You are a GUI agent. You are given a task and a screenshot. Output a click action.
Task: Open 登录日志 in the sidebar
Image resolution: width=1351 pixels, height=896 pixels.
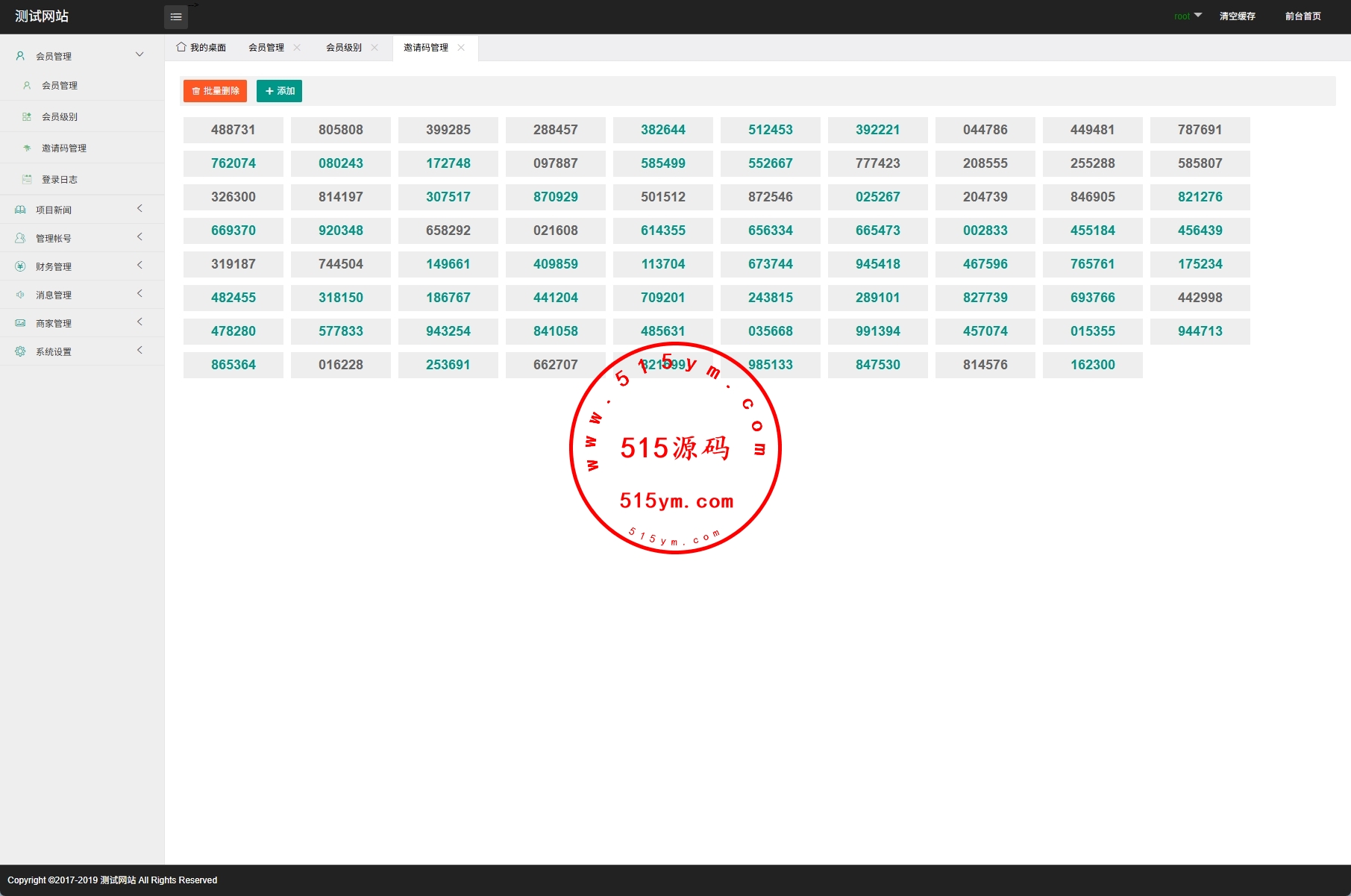click(x=60, y=180)
